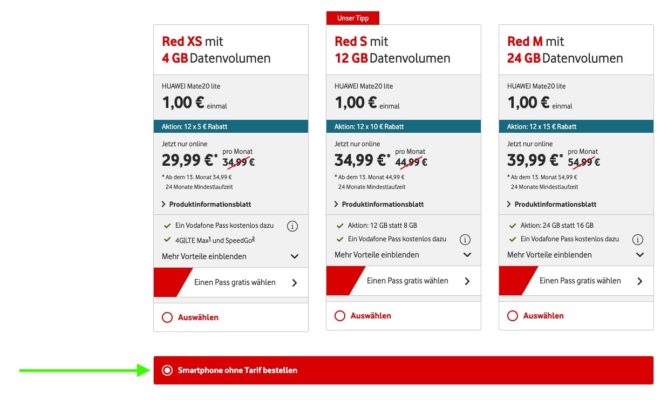Click red pass banner graphic in Red M

coord(517,280)
